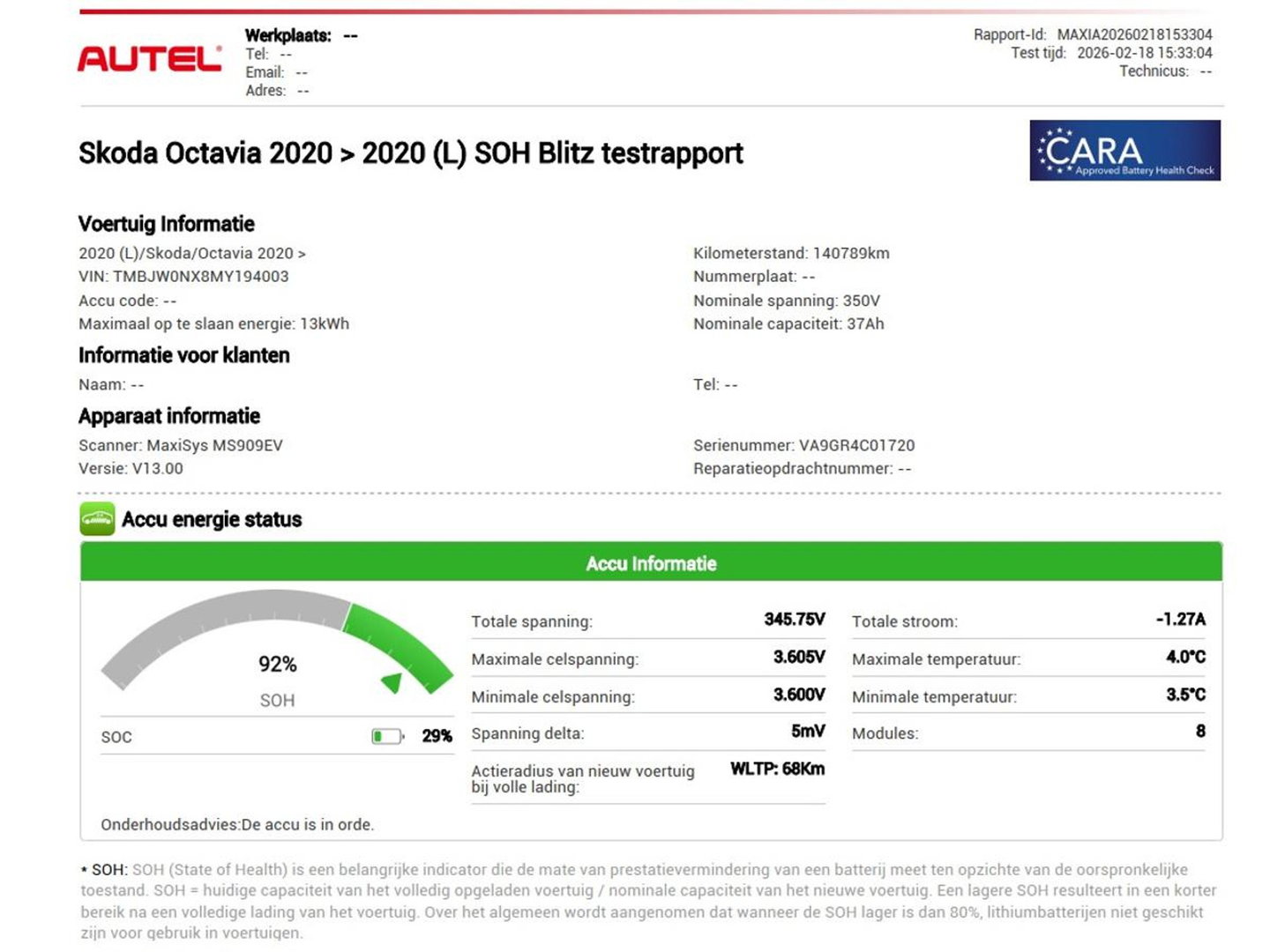This screenshot has height=952, width=1270.
Task: Select the WLTP: 68Km range value
Action: [777, 768]
